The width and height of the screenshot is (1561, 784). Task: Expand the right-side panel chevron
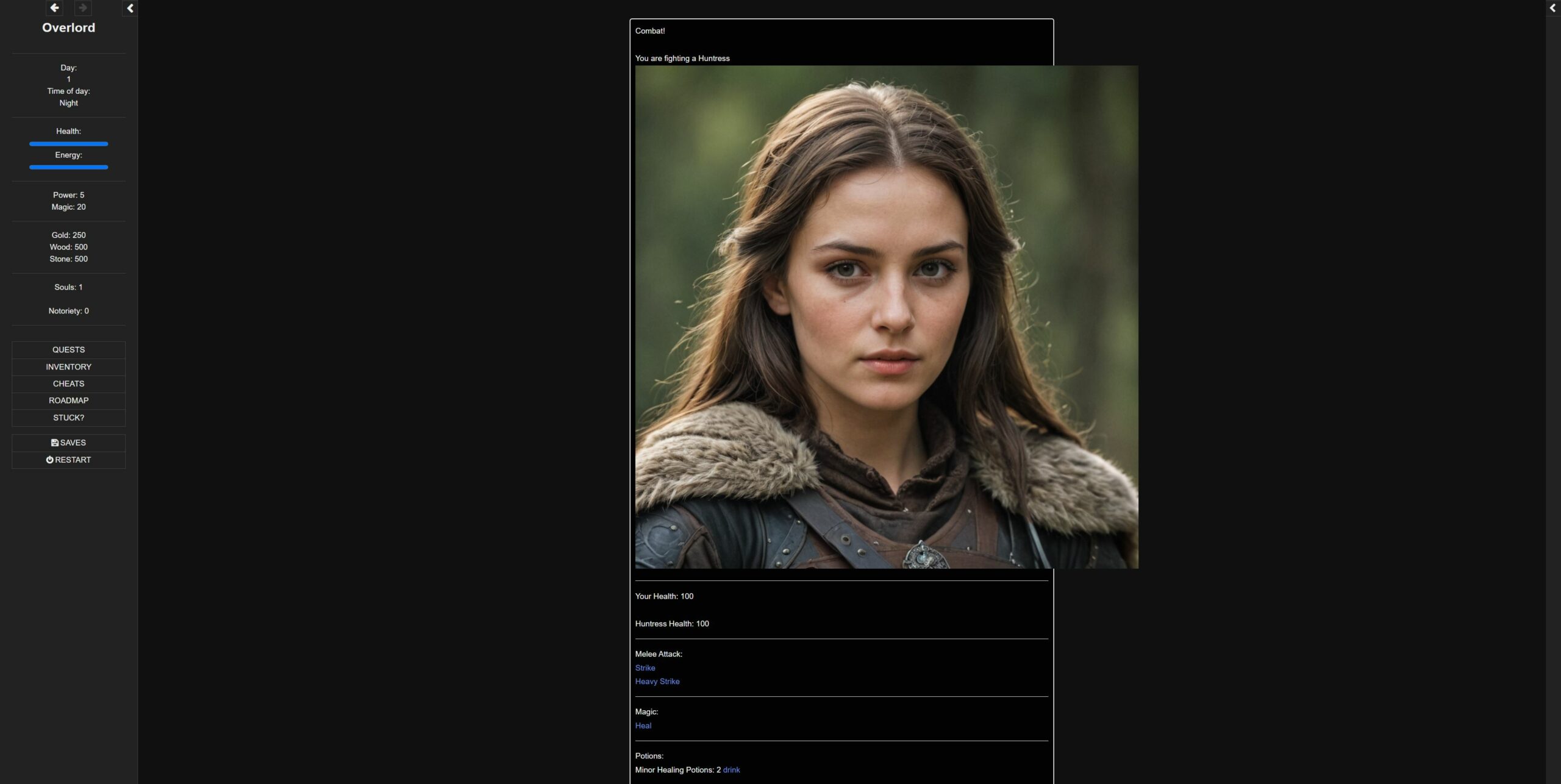pos(1552,8)
